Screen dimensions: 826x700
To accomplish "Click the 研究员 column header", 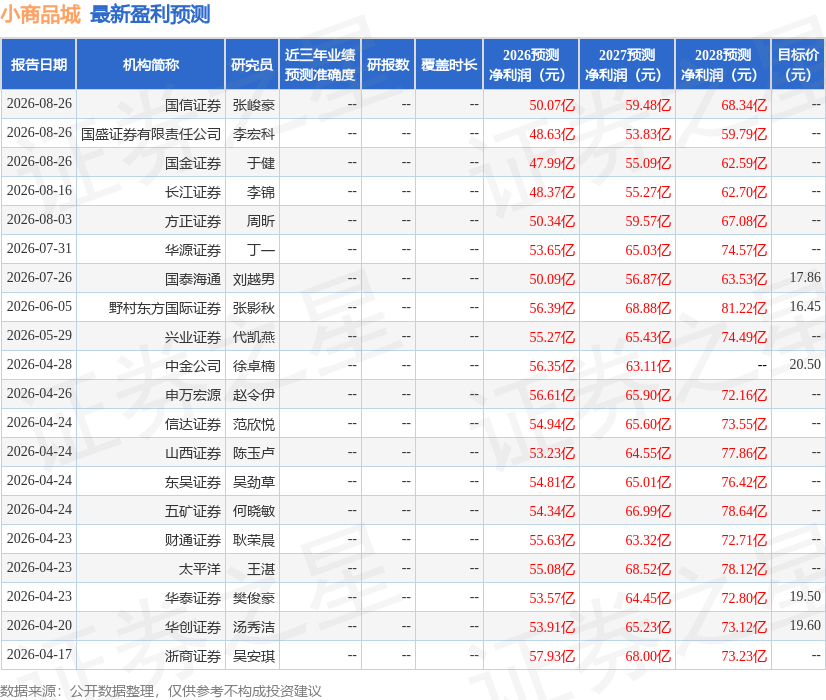I will tap(252, 64).
